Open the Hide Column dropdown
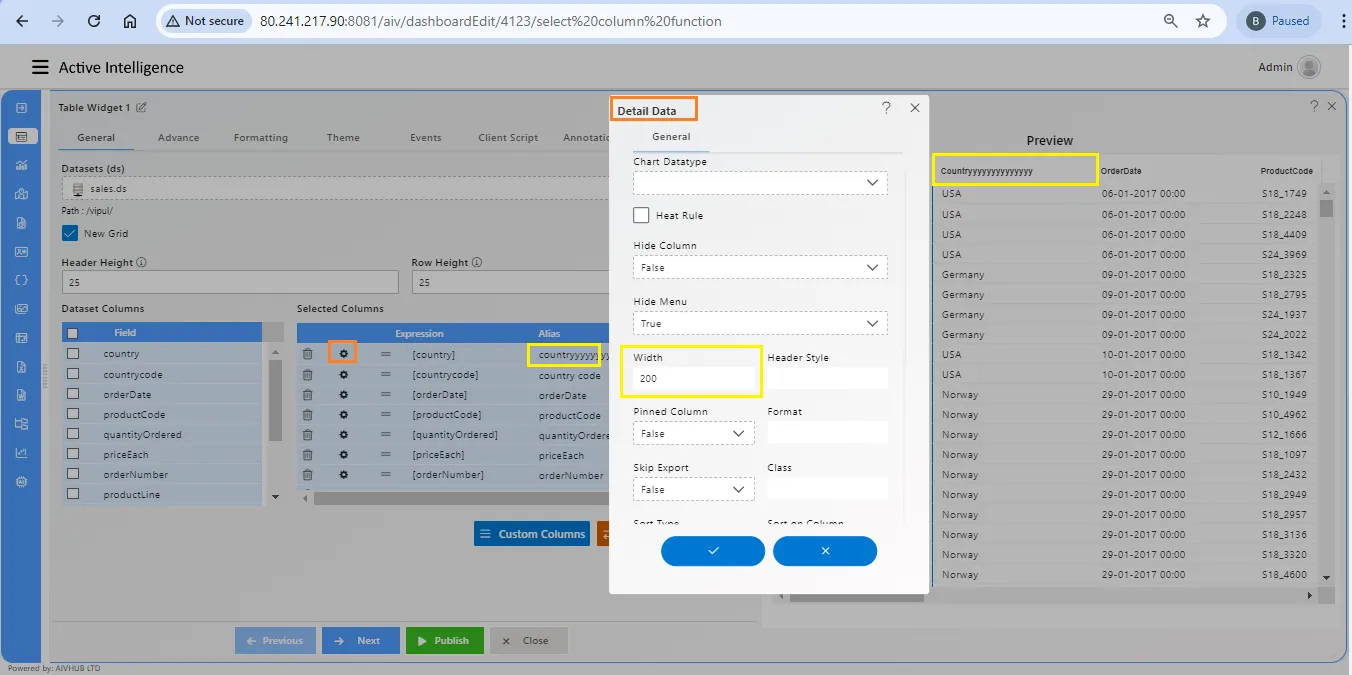 [x=760, y=267]
